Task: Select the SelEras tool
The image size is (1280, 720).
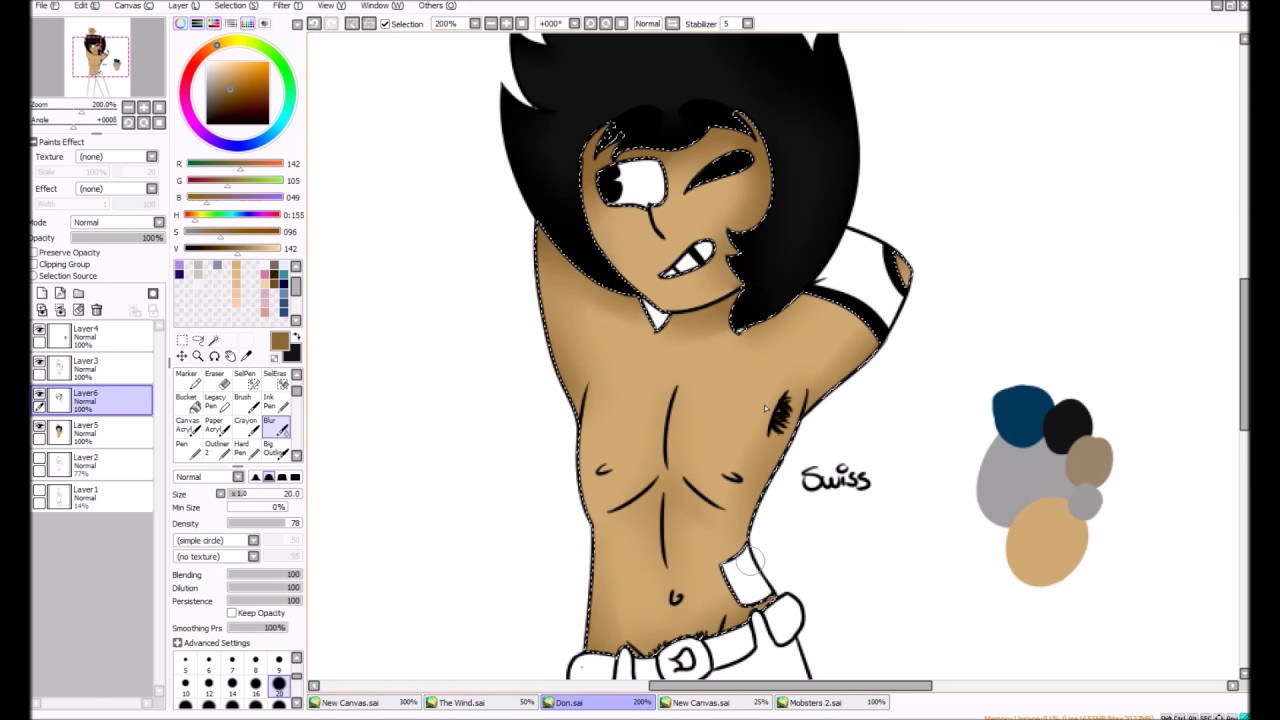Action: [275, 380]
